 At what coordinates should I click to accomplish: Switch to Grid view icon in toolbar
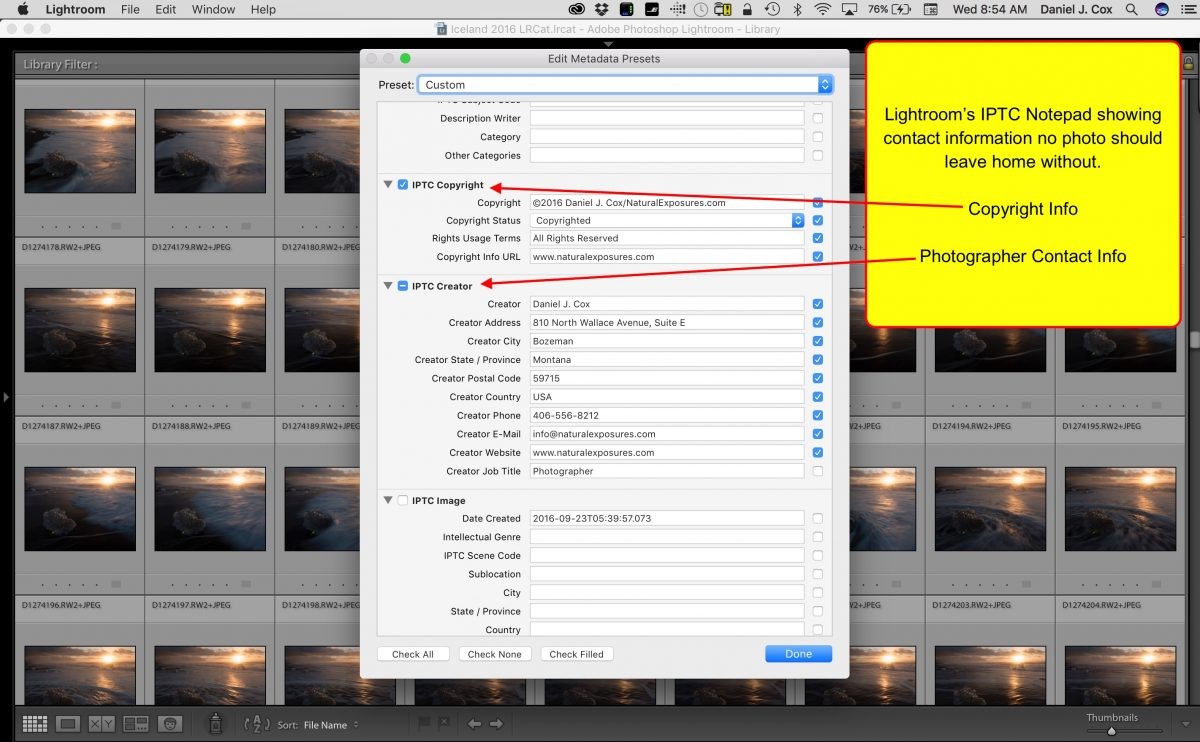(x=34, y=723)
